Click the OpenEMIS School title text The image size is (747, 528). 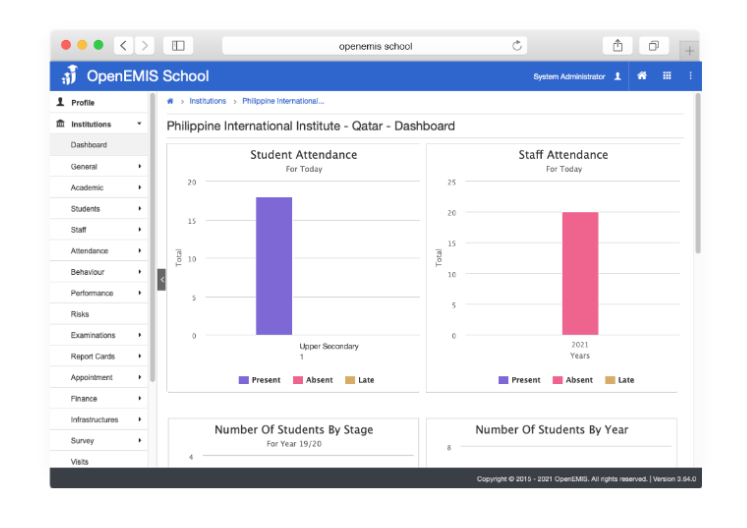148,76
